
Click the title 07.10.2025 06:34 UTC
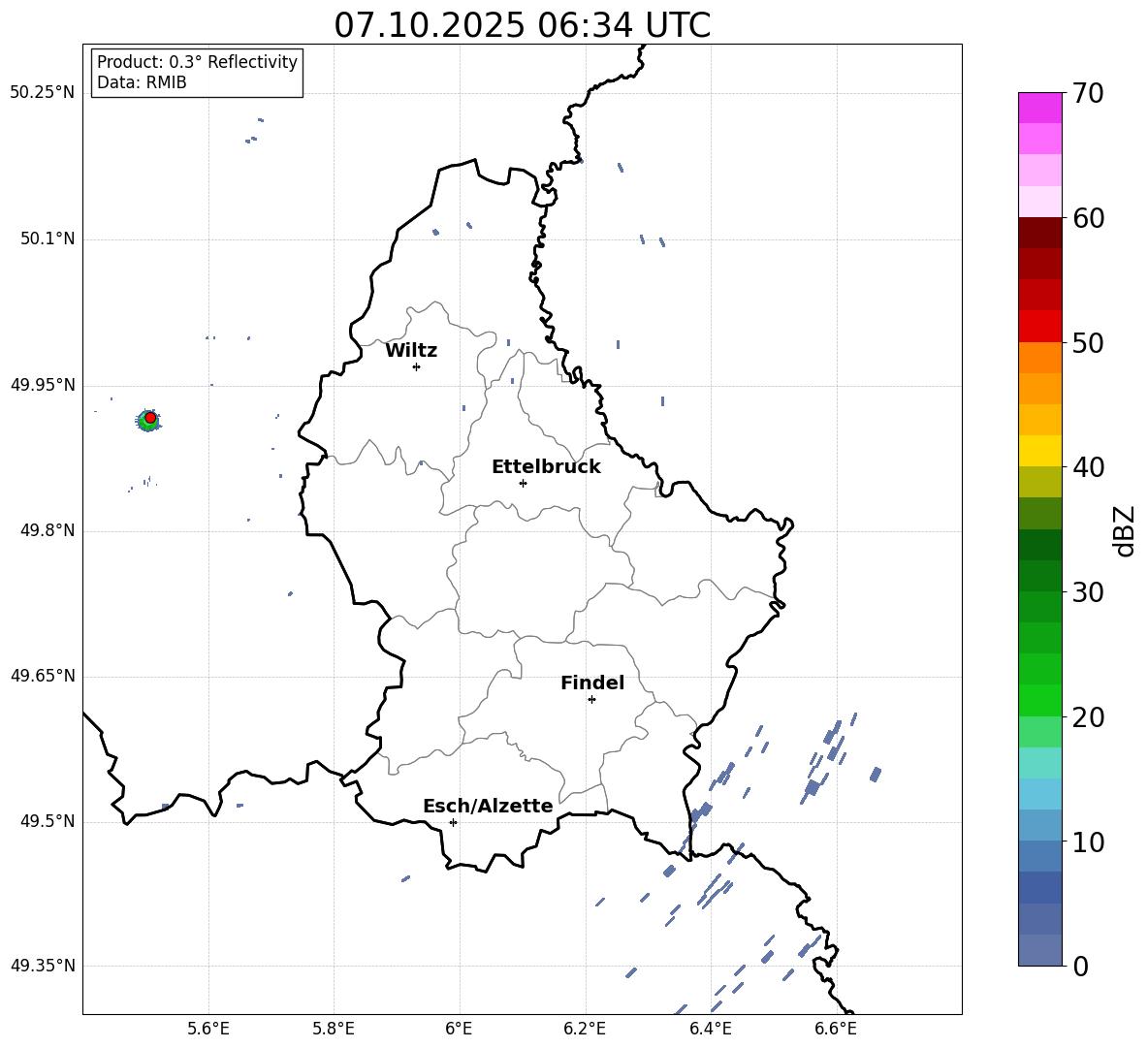pos(522,25)
